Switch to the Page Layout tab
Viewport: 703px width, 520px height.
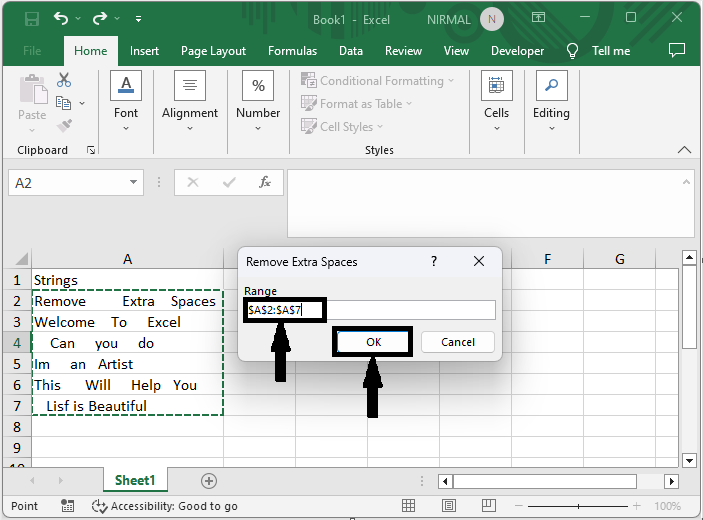213,51
